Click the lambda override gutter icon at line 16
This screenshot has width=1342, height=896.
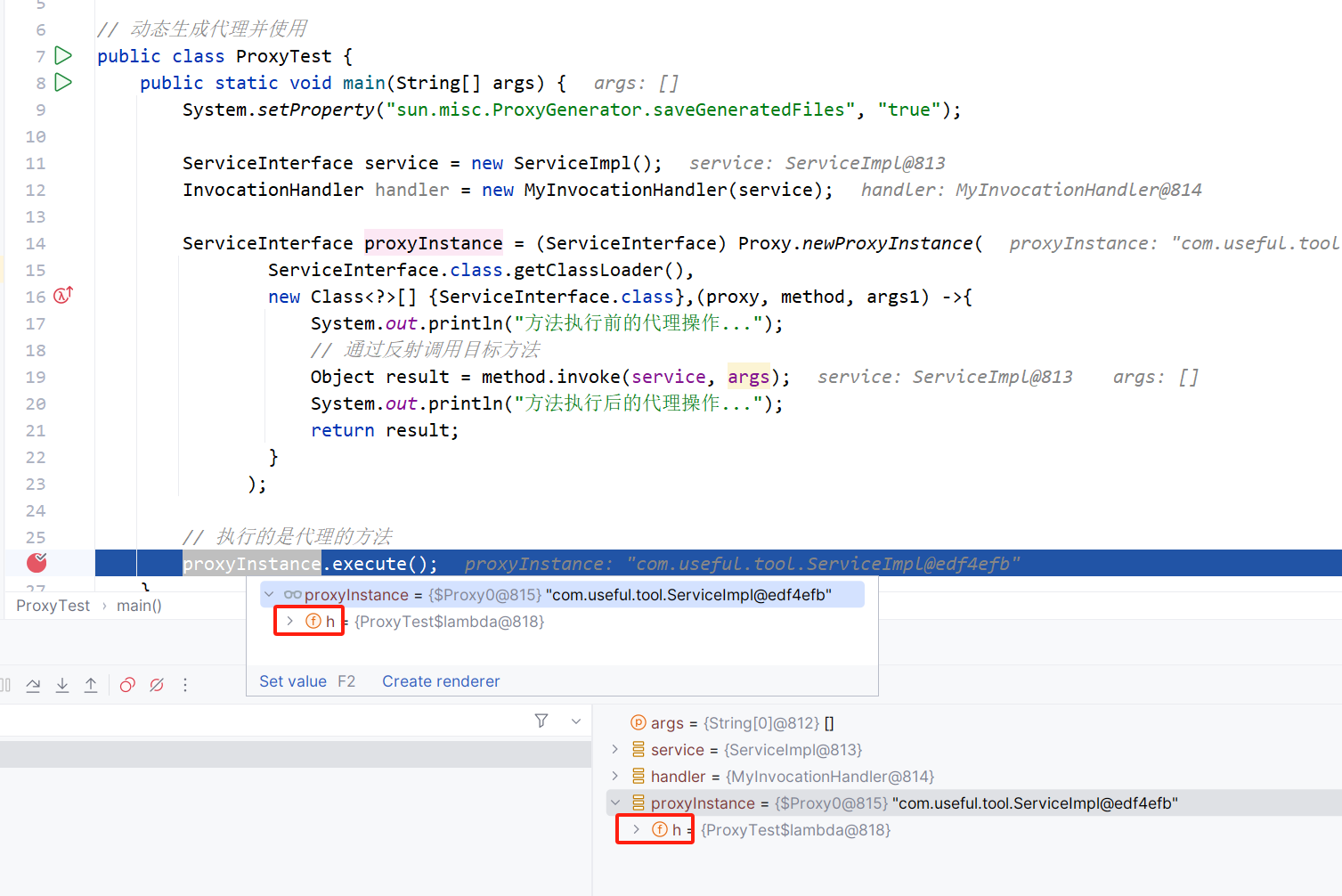(x=63, y=295)
